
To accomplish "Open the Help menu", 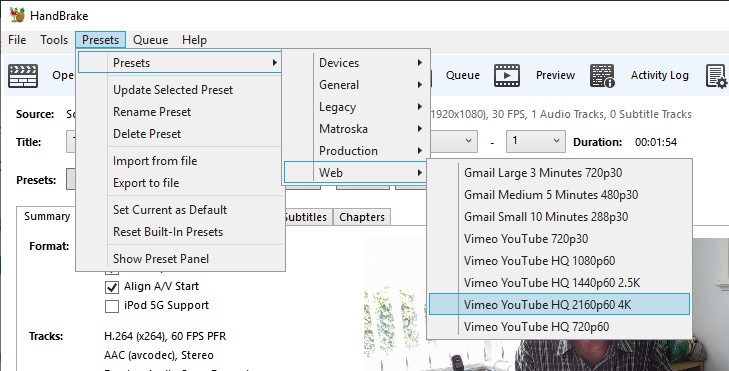I will click(194, 40).
